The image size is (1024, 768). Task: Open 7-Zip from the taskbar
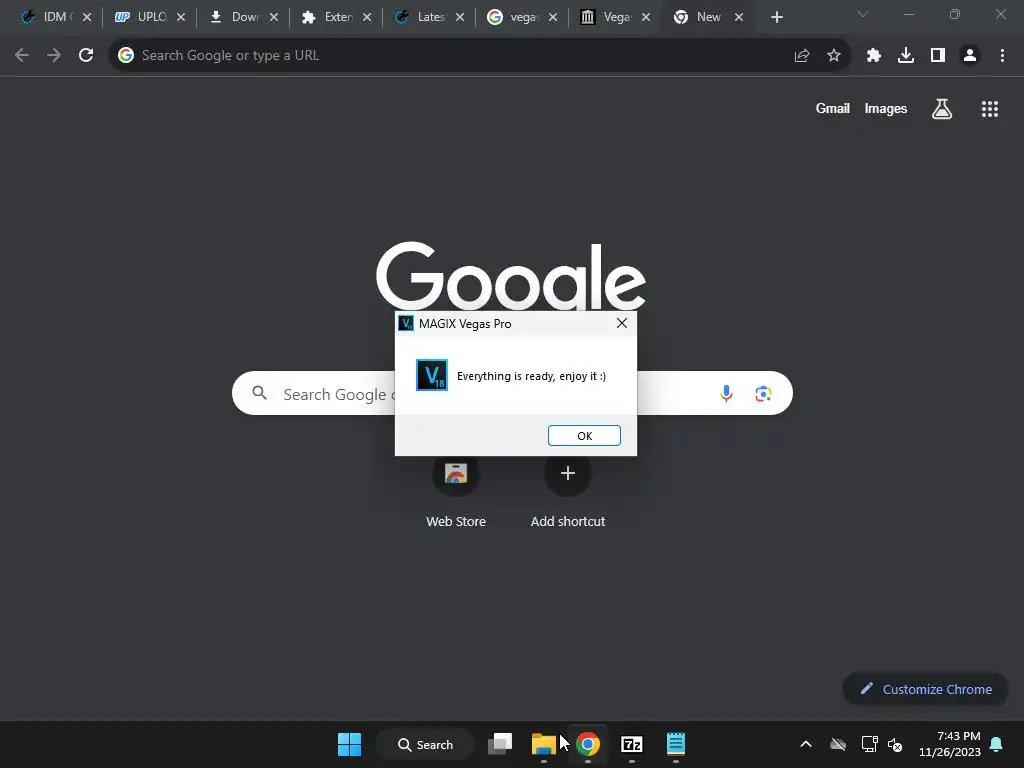(x=632, y=744)
